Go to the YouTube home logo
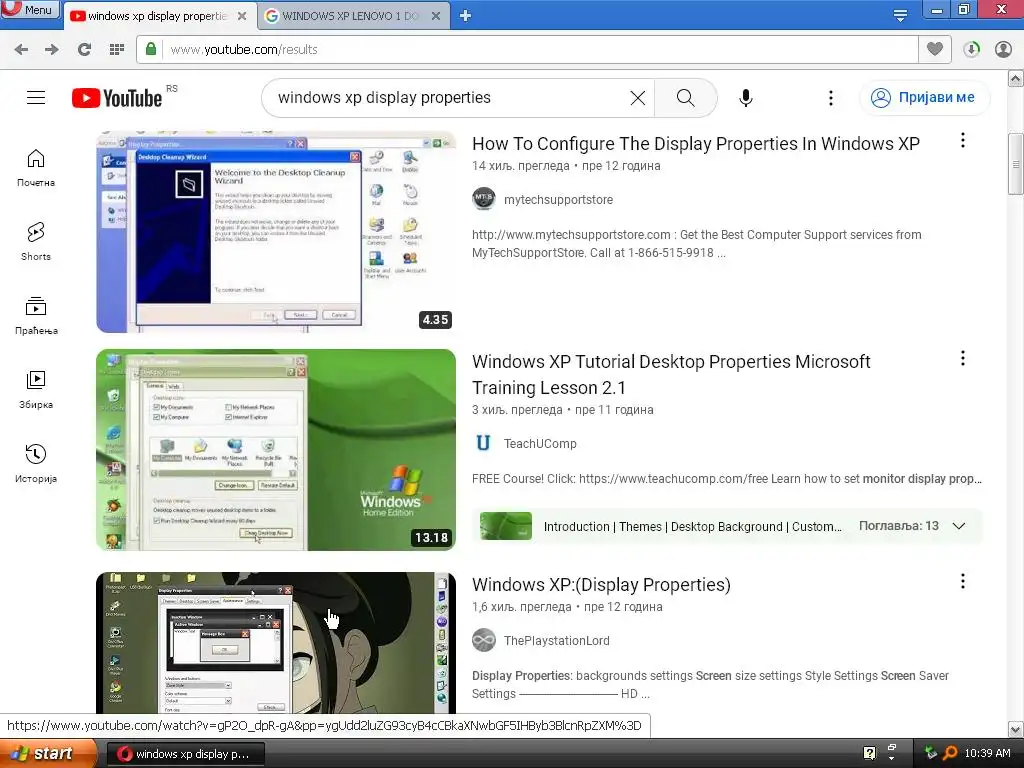This screenshot has width=1024, height=768. pos(117,98)
